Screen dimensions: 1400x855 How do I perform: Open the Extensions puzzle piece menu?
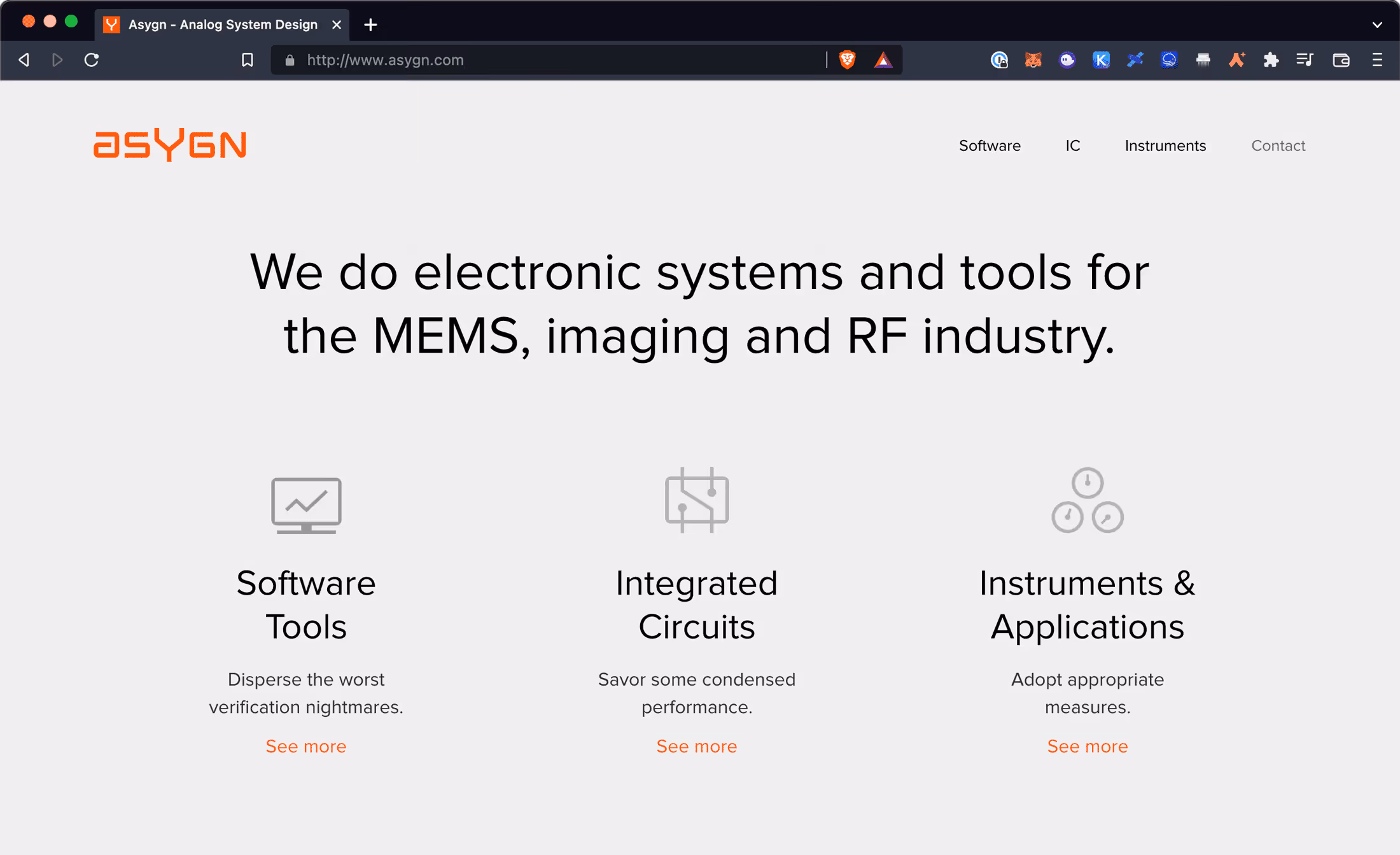1271,60
